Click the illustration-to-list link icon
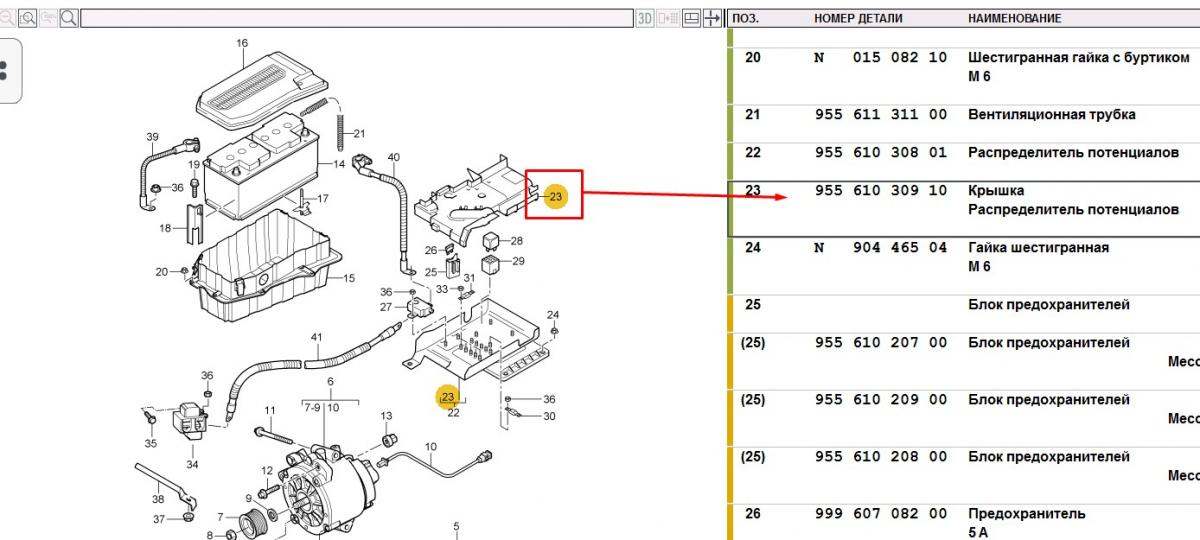The image size is (1200, 540). 669,18
